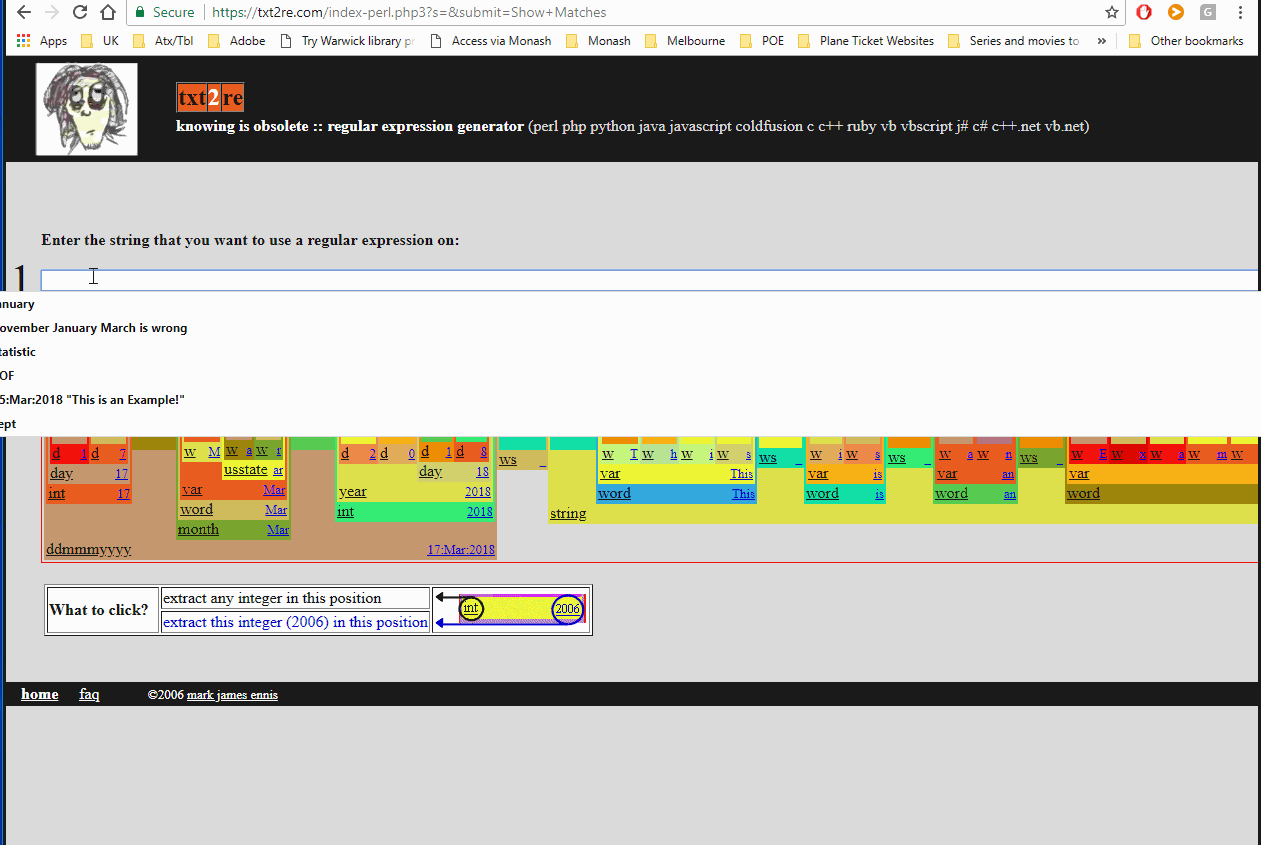Screen dimensions: 1261x845
Task: Click the Secure padlock in the address bar
Action: [x=139, y=13]
